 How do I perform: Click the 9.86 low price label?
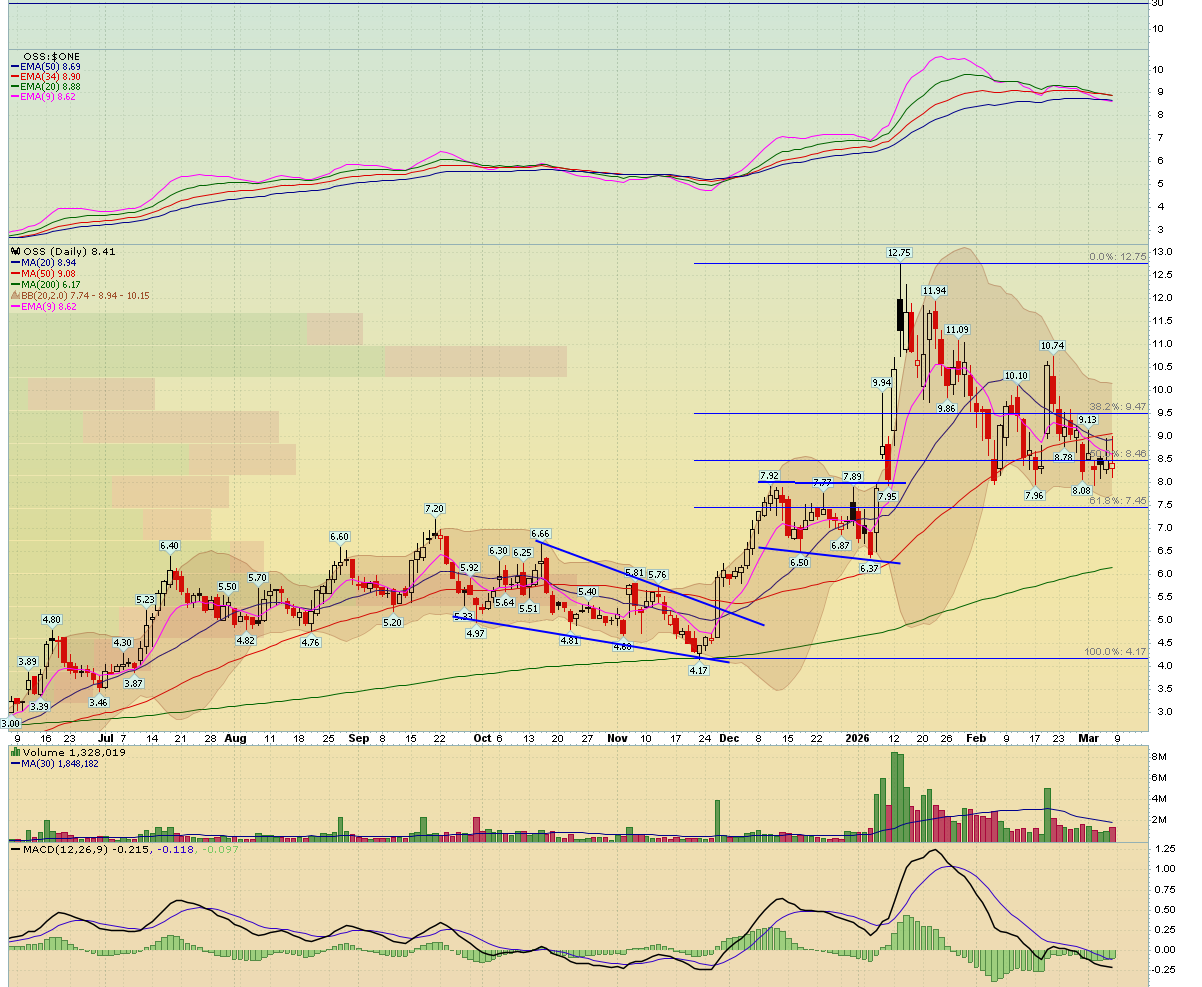click(x=946, y=408)
